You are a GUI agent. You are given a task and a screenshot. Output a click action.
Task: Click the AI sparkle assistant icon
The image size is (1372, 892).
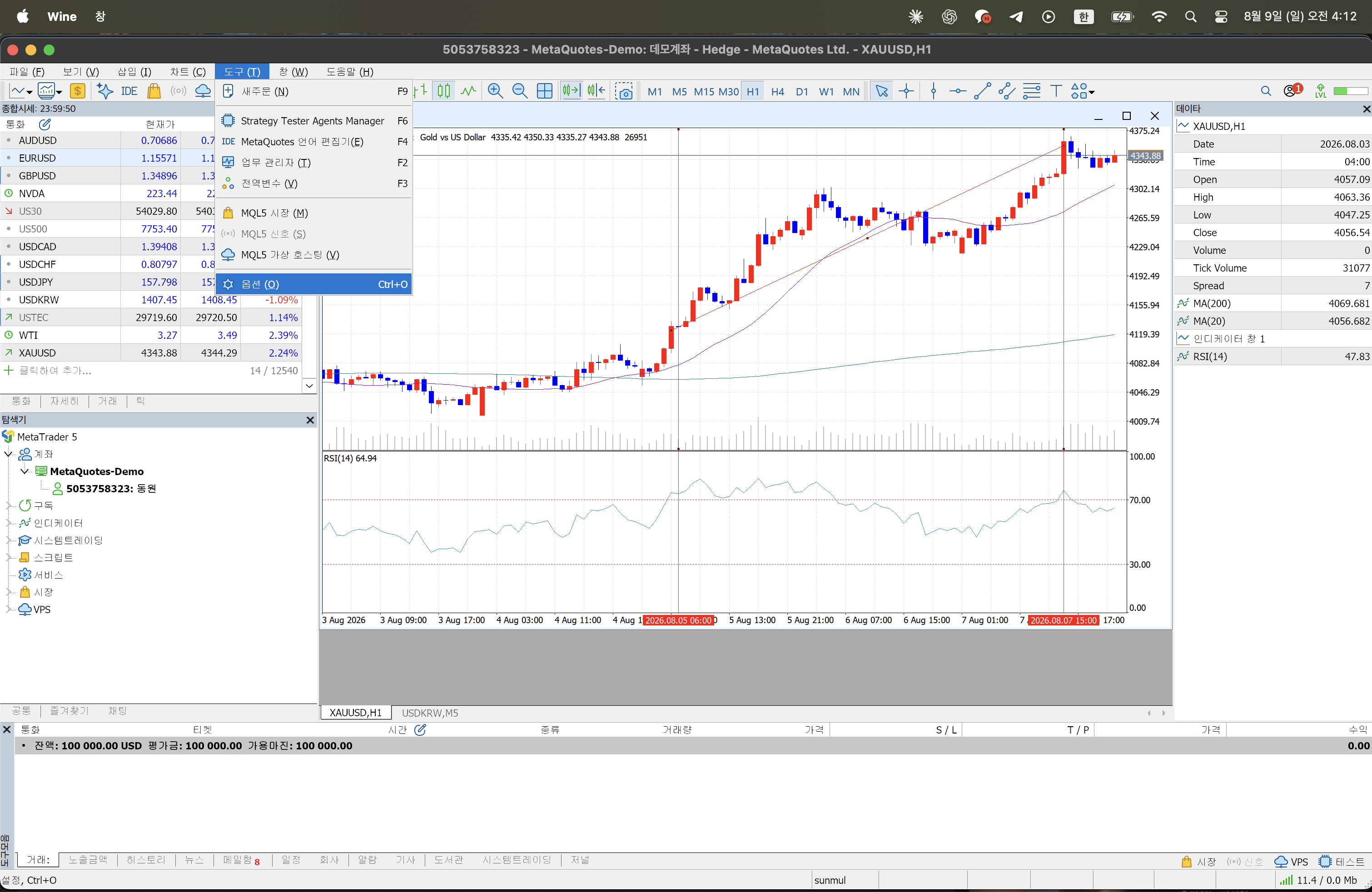[104, 91]
